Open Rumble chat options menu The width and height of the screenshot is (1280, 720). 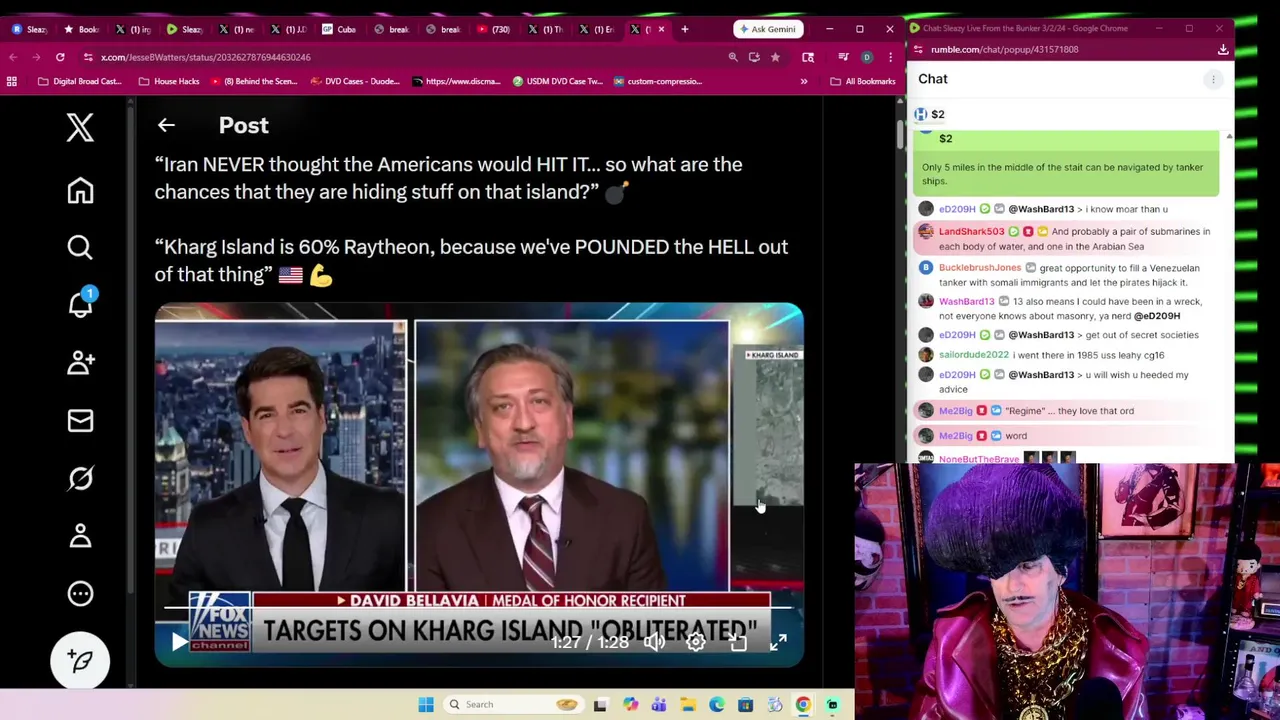pyautogui.click(x=1213, y=79)
